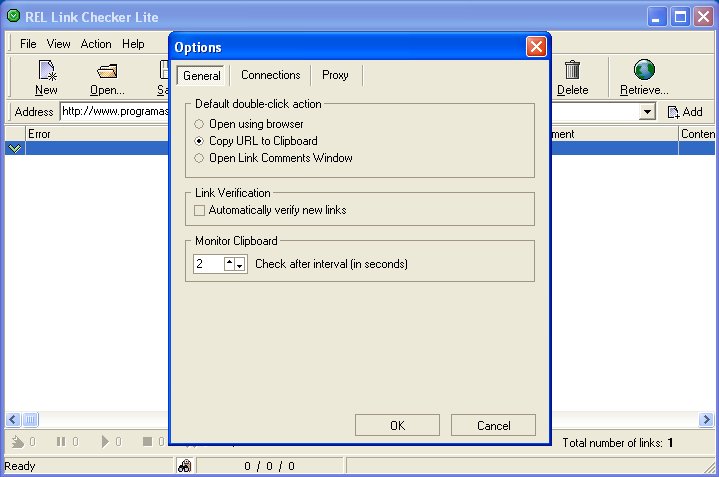
Task: Click the play counter icon at bottom
Action: 105,442
